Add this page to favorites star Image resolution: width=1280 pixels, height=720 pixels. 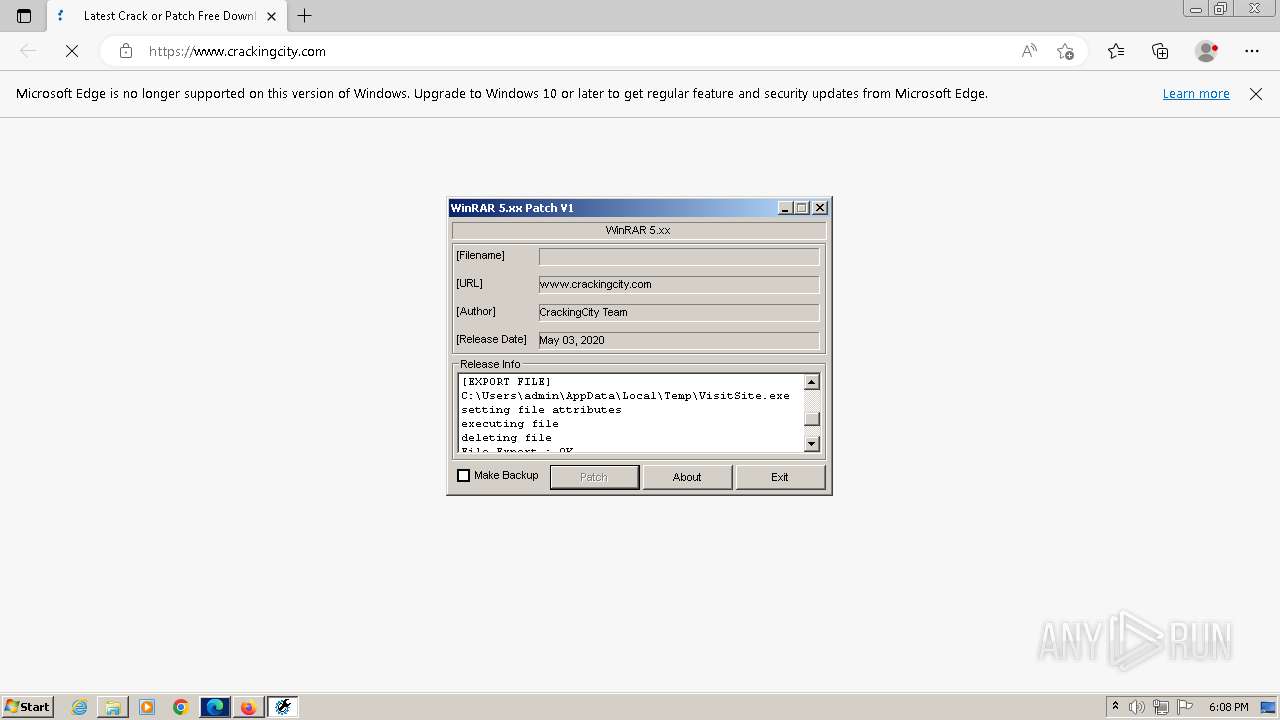coord(1065,51)
